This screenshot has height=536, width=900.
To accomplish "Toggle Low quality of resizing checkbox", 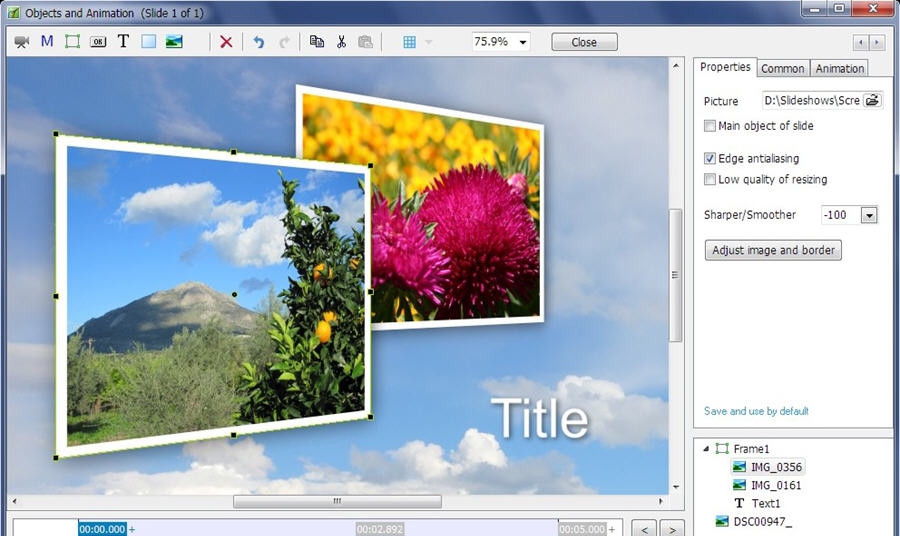I will tap(710, 180).
